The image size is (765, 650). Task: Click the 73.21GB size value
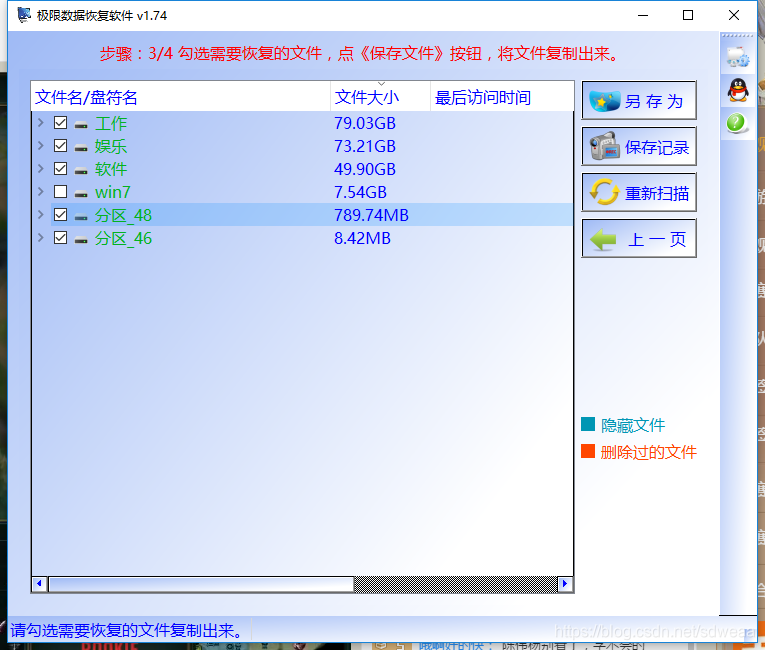364,146
